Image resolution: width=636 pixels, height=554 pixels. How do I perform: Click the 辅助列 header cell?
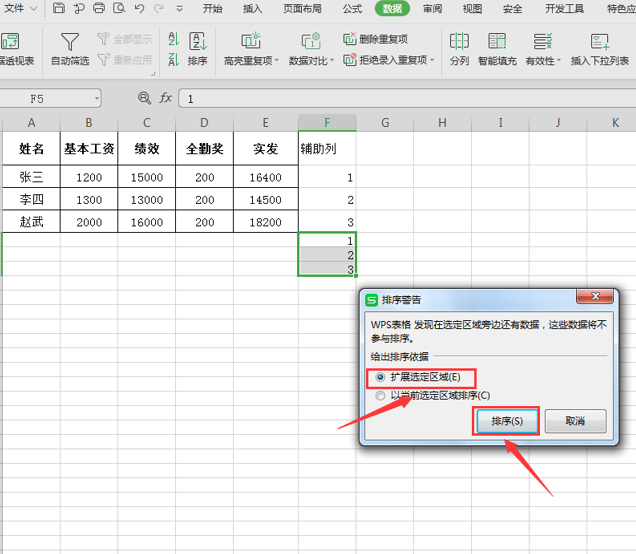click(x=327, y=148)
